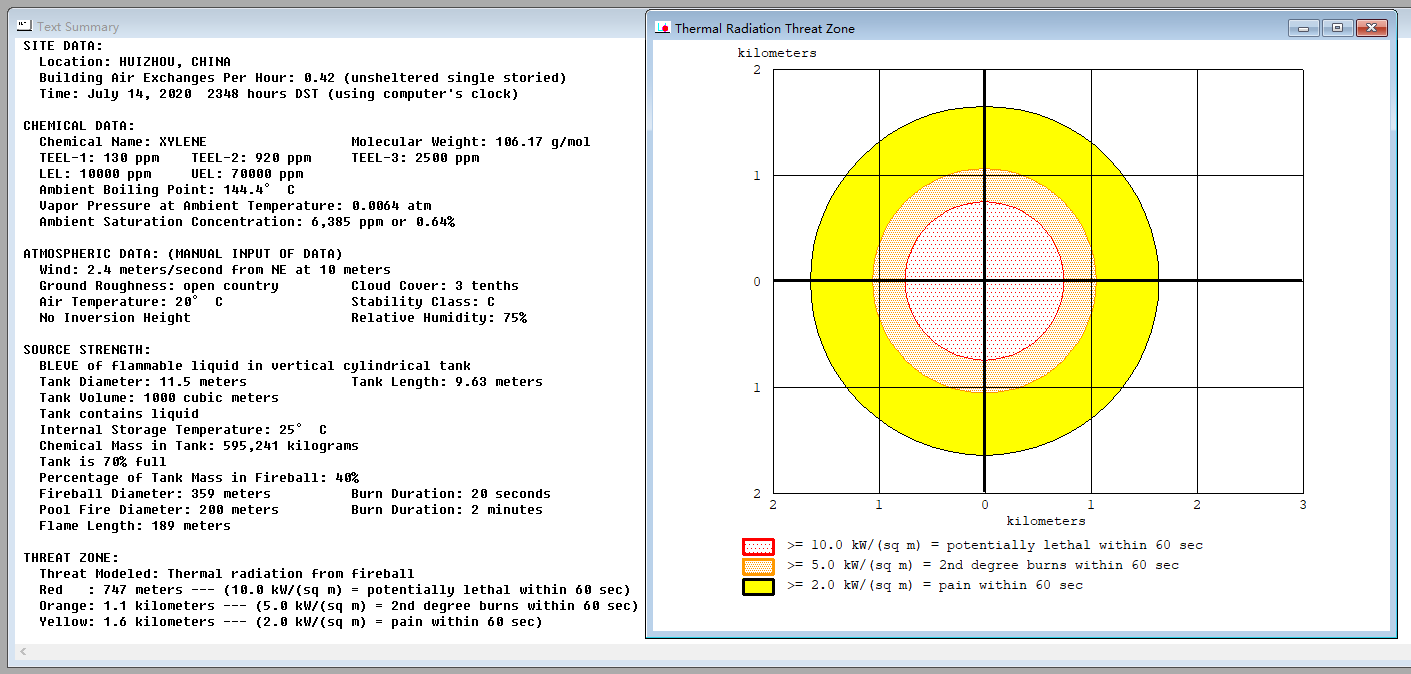
Task: Click the Text Summary window icon
Action: (x=24, y=26)
